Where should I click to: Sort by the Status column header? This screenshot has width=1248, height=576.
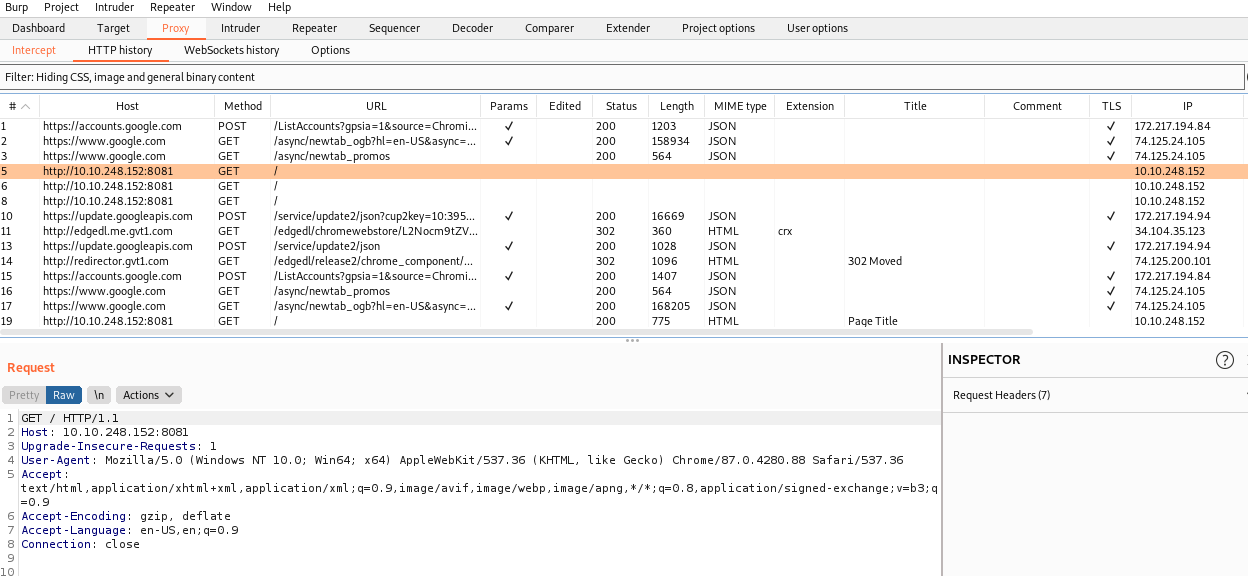[621, 106]
